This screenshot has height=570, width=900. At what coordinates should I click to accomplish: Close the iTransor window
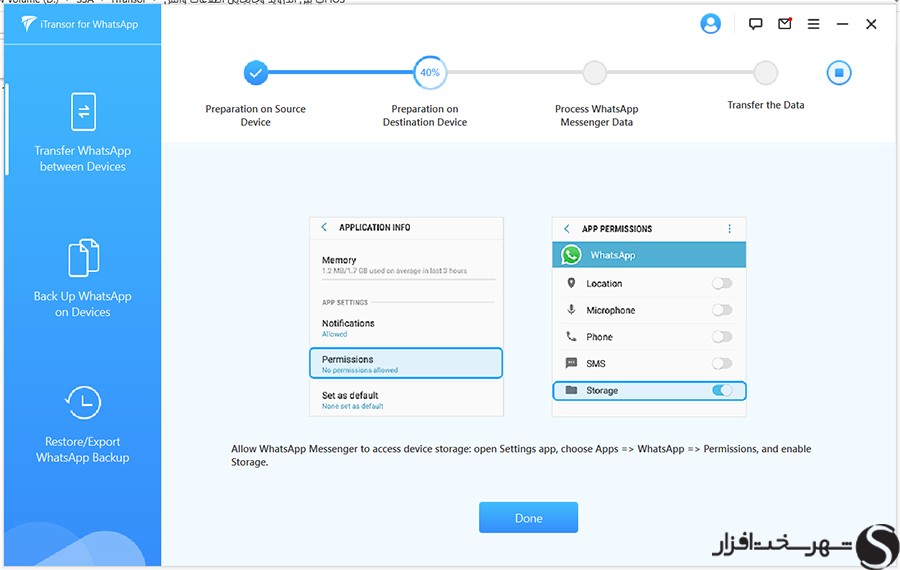(x=871, y=24)
